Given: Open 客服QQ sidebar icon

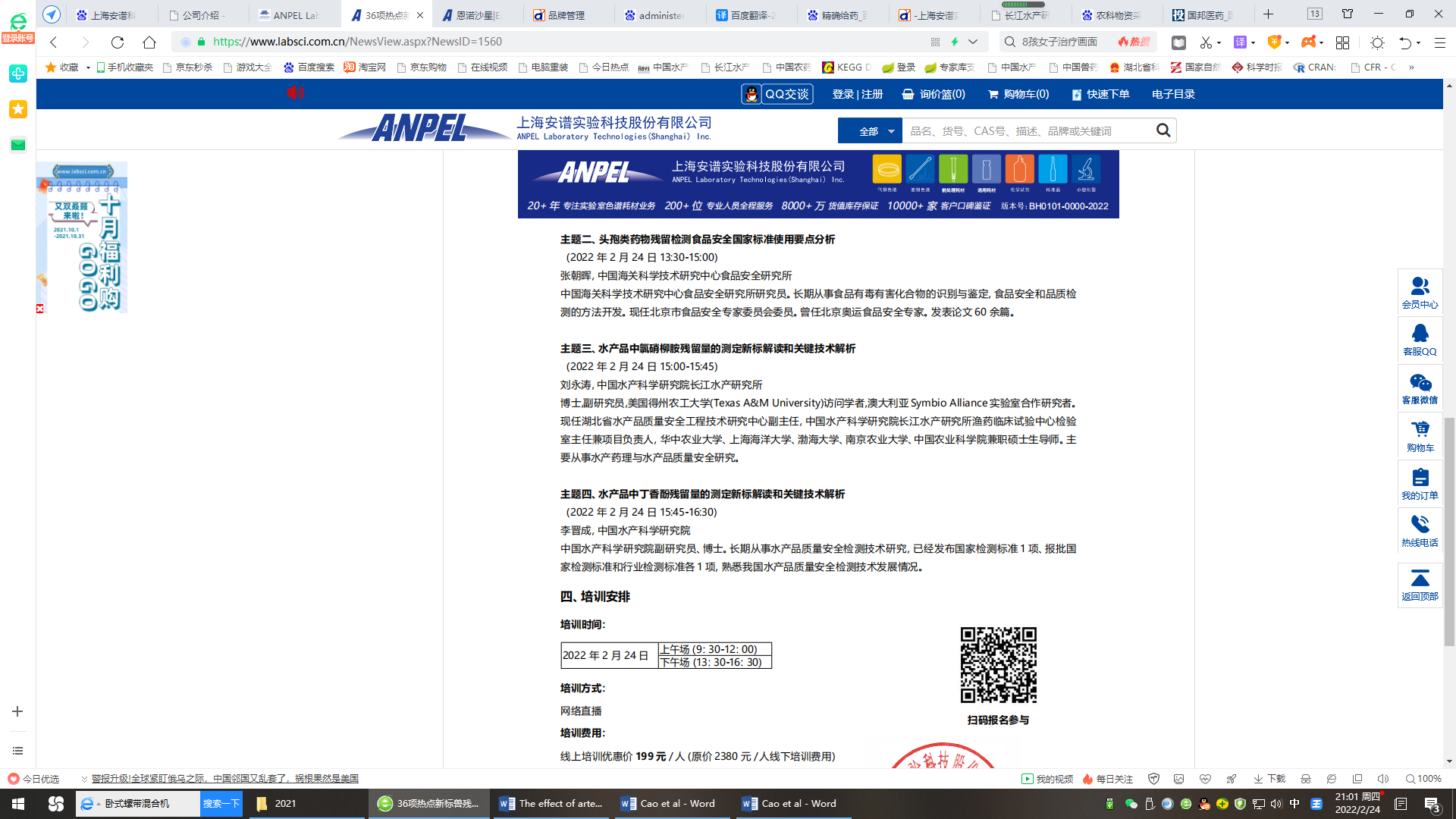Looking at the screenshot, I should tap(1420, 340).
